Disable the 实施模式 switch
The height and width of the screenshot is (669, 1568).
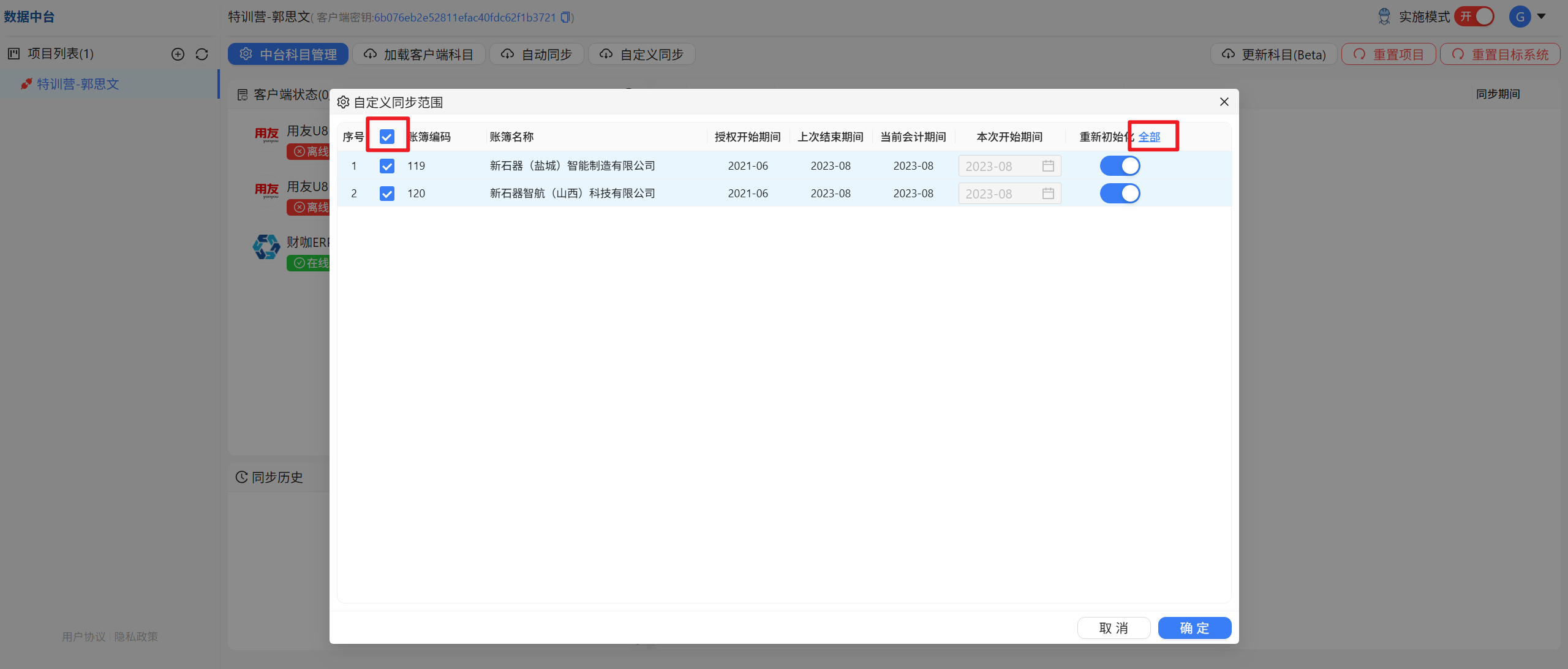[x=1474, y=17]
